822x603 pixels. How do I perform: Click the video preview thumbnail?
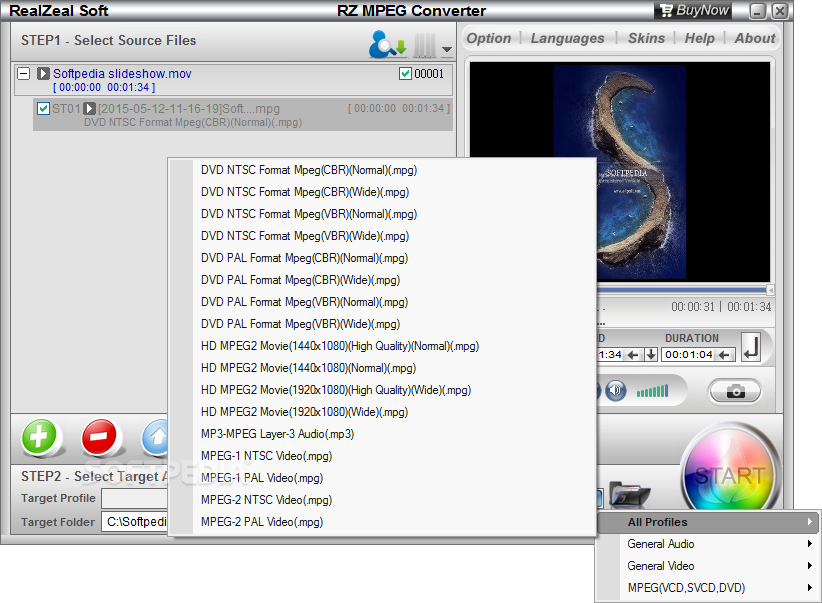pos(620,172)
